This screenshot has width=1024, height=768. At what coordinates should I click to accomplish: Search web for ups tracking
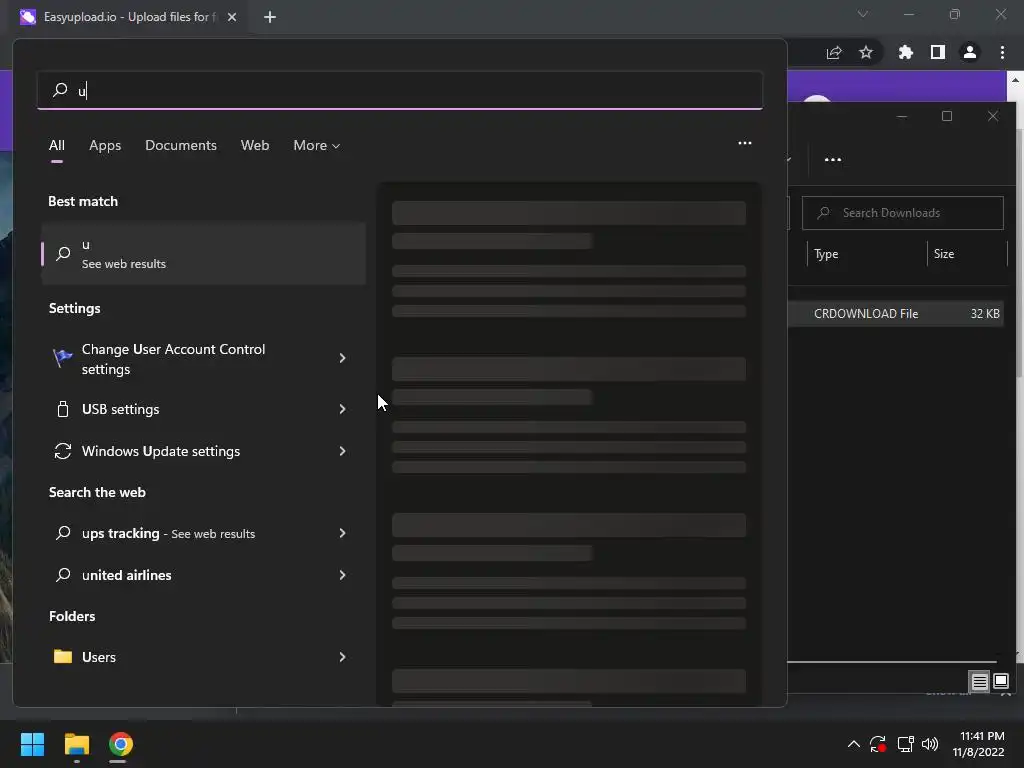click(204, 533)
